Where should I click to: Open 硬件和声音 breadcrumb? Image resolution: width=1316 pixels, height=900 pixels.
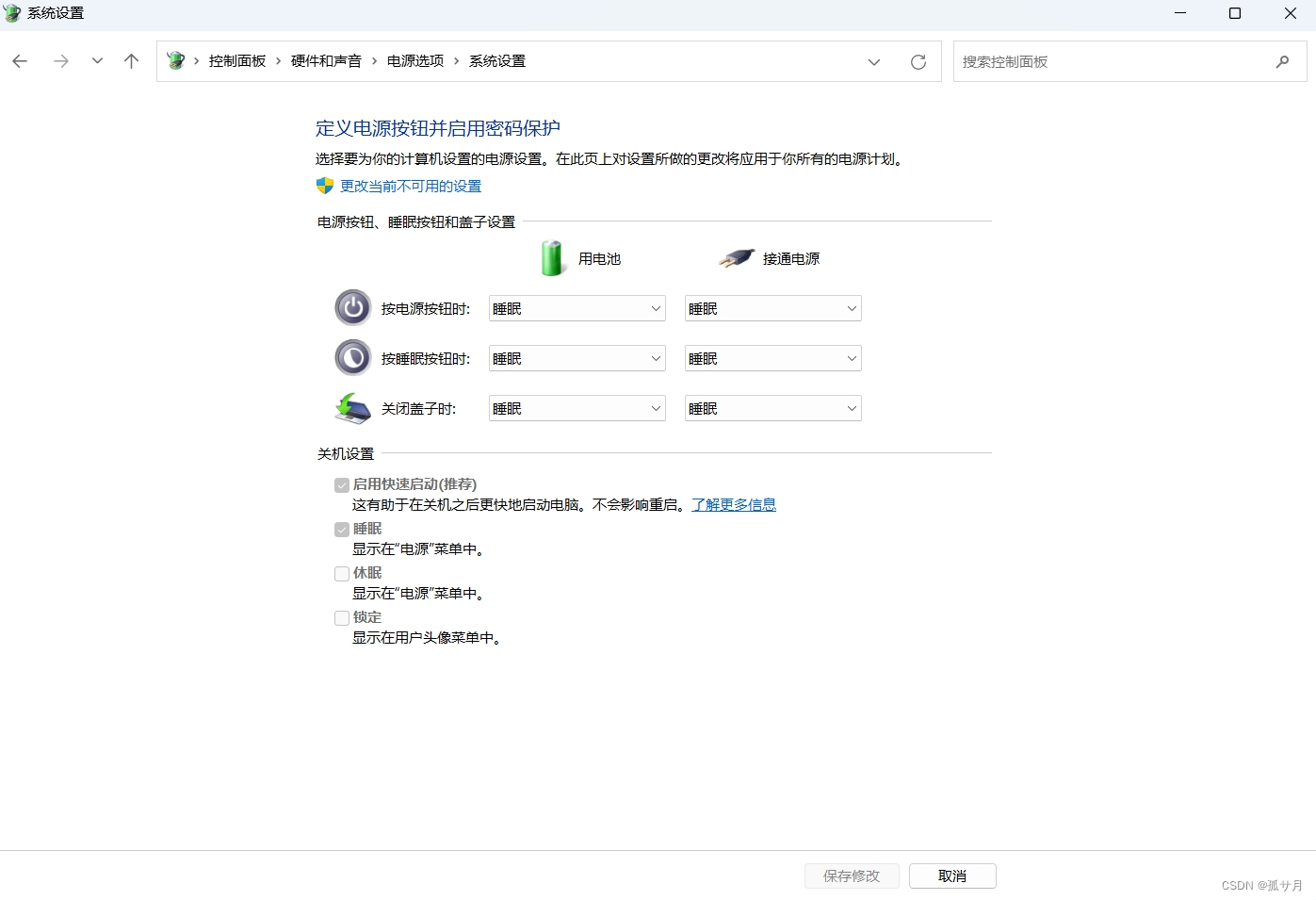tap(326, 61)
